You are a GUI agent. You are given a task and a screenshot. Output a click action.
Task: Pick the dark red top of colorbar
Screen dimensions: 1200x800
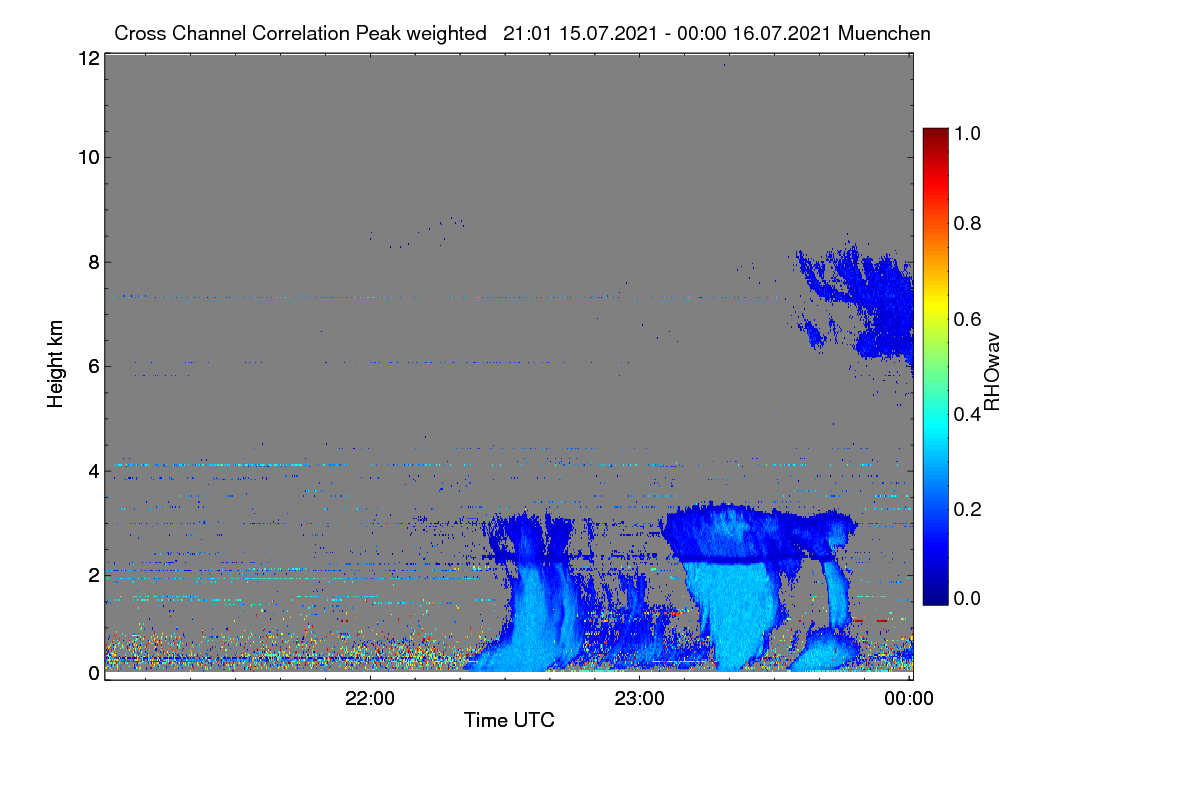coord(934,135)
